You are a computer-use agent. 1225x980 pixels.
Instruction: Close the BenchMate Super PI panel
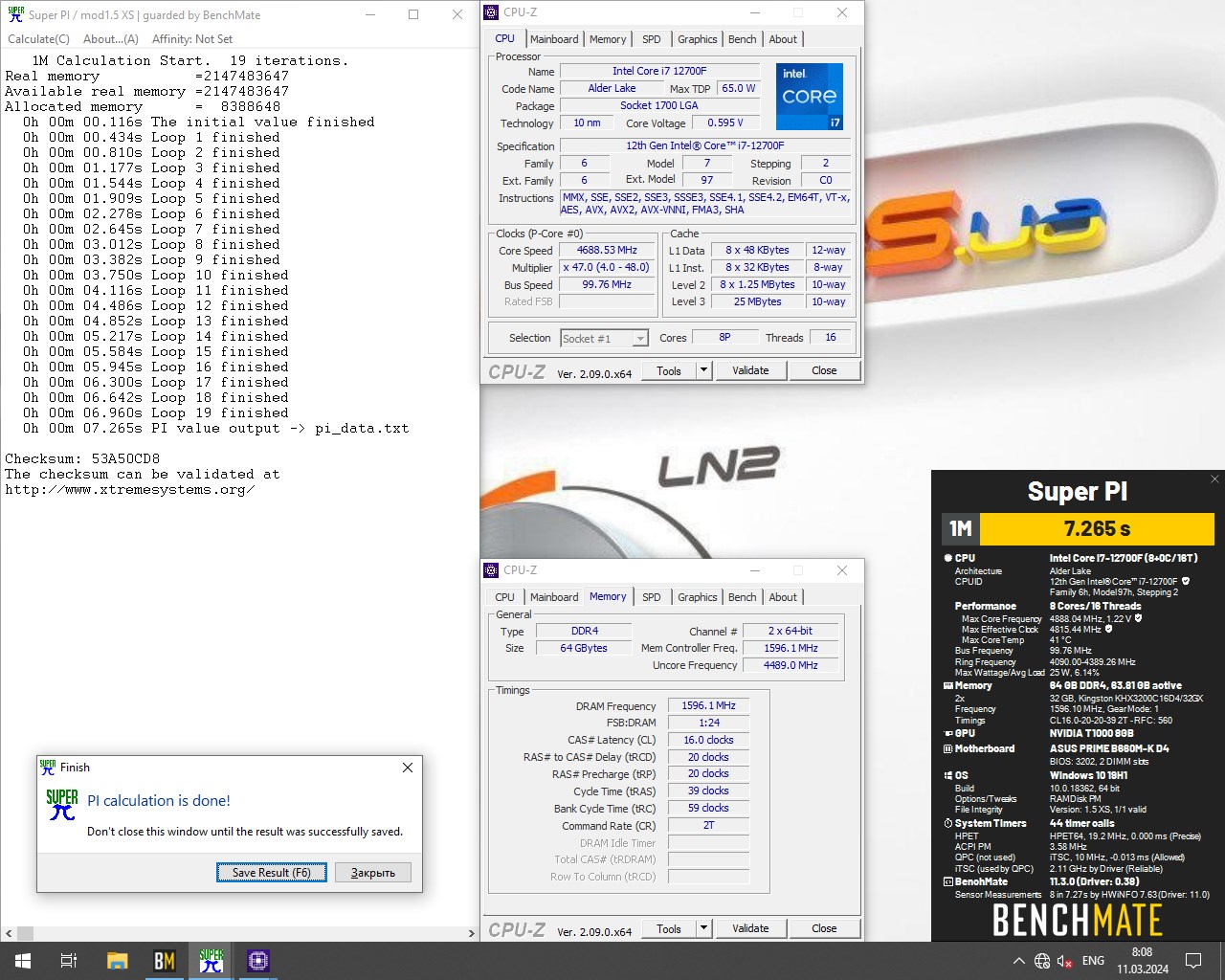(1214, 479)
